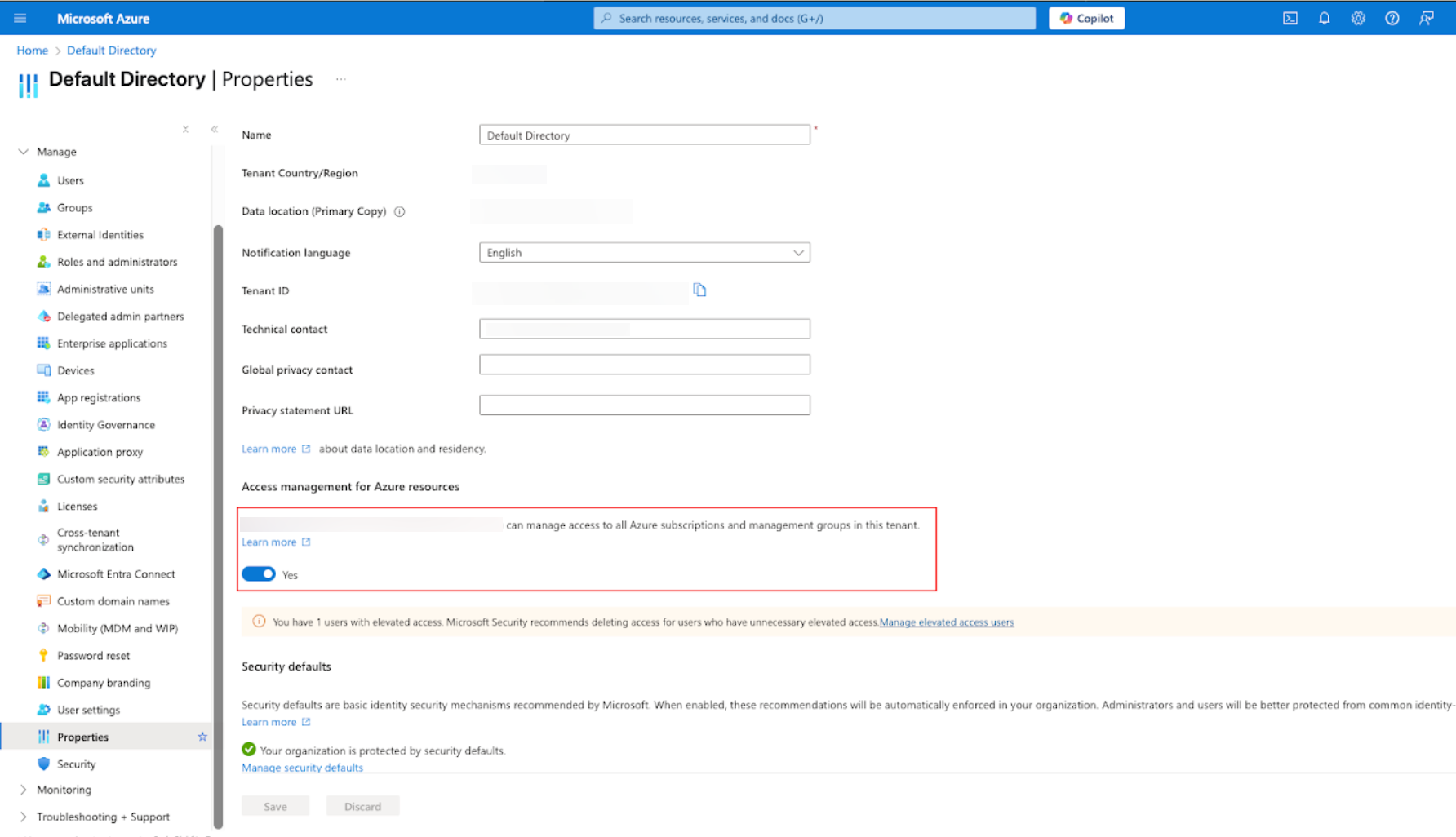Open Manage elevated access users link

click(947, 622)
